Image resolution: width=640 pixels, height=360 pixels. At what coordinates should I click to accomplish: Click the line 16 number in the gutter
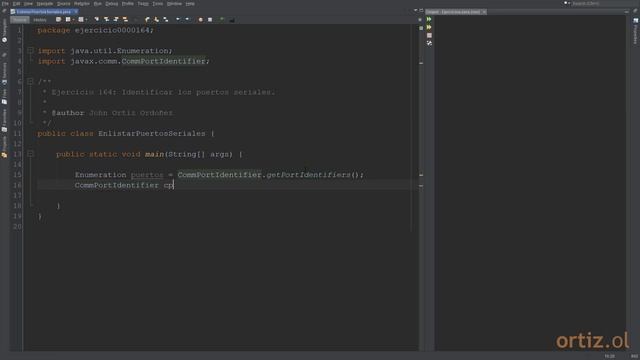[x=18, y=185]
